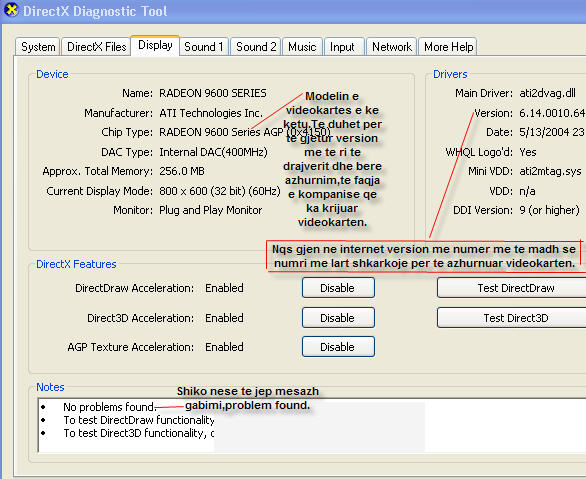
Task: Click the ati2mtag.sys Mini VDD value
Action: tap(550, 171)
